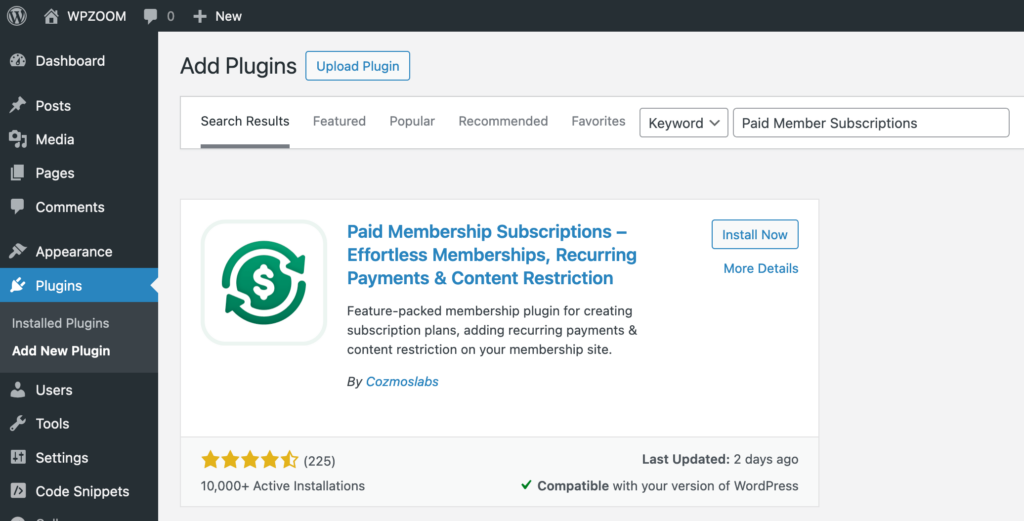Screen dimensions: 1024x521
Task: Click the Comments speech bubble sidebar icon
Action: (18, 207)
